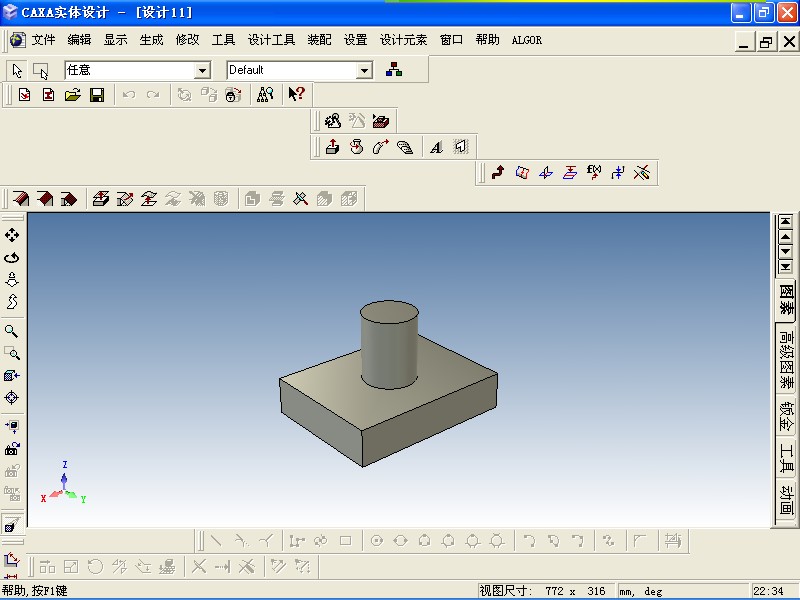Click the extrude feature icon

tap(333, 147)
